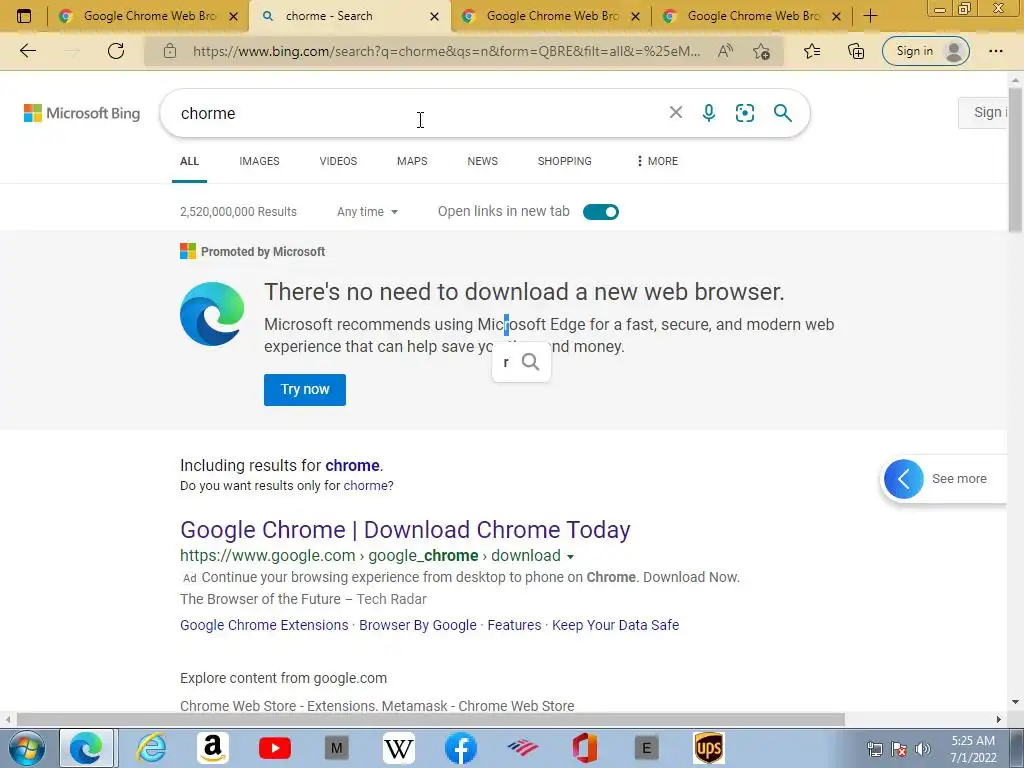Open Office shortcut on taskbar
The width and height of the screenshot is (1024, 768).
coord(584,748)
